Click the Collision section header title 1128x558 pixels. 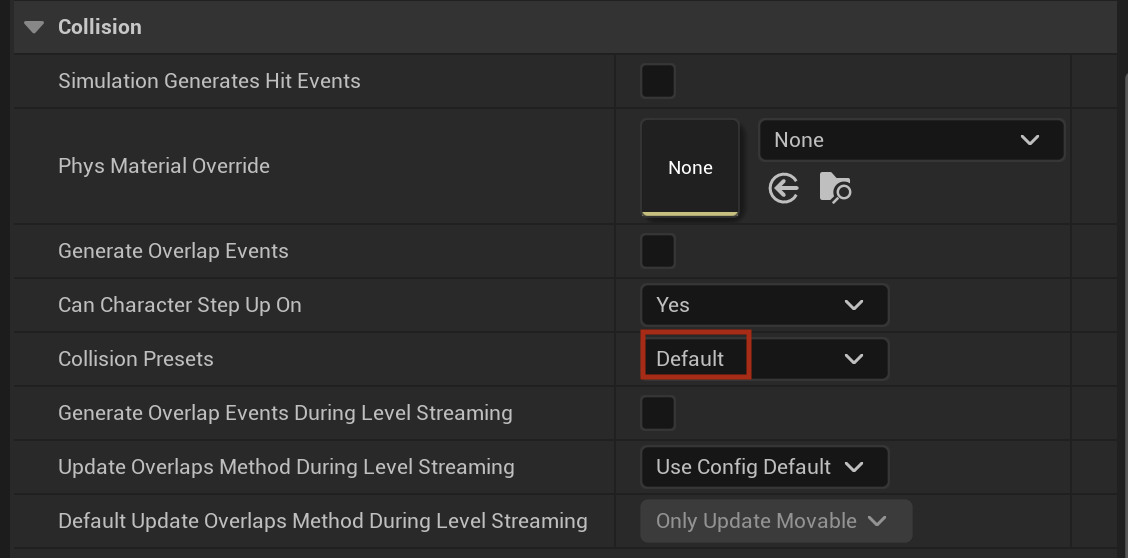point(99,27)
